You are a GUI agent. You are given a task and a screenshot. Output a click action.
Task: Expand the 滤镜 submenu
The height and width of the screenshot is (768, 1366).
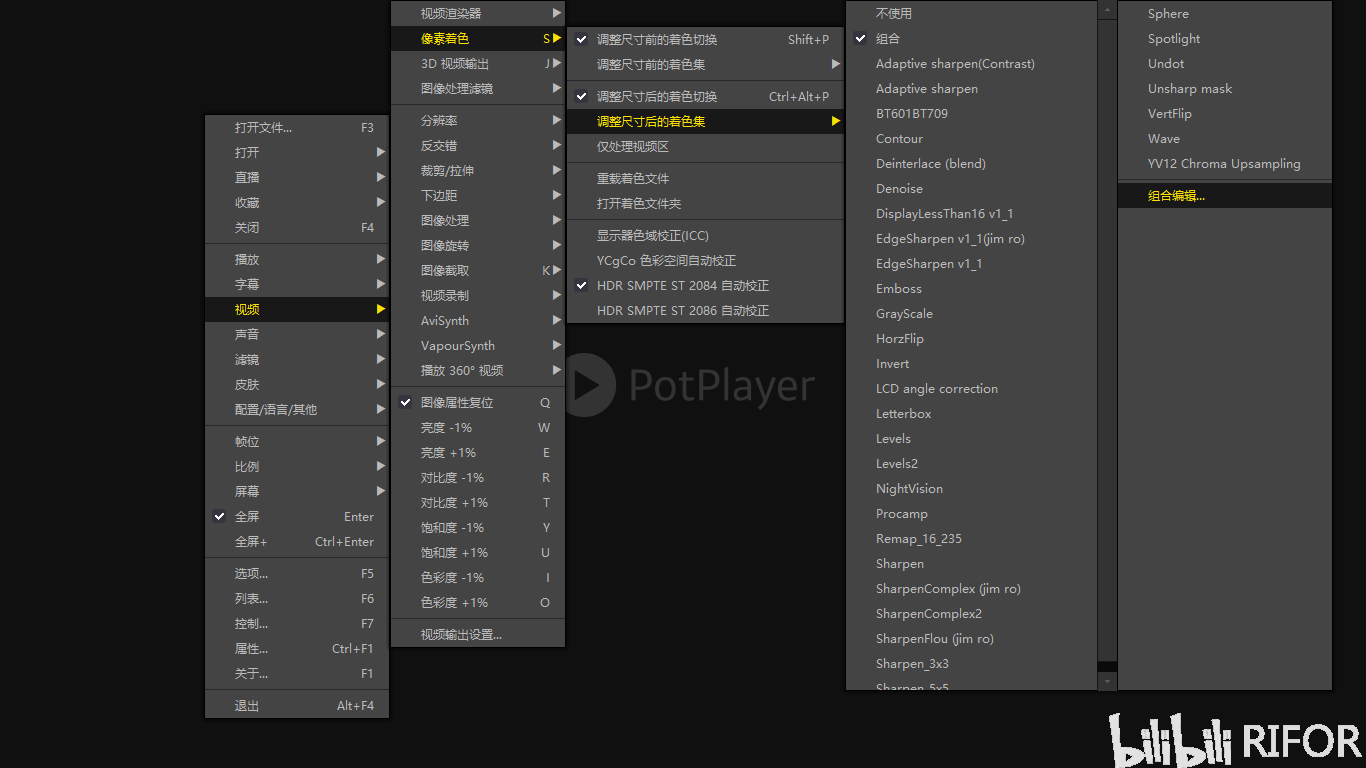pos(297,360)
